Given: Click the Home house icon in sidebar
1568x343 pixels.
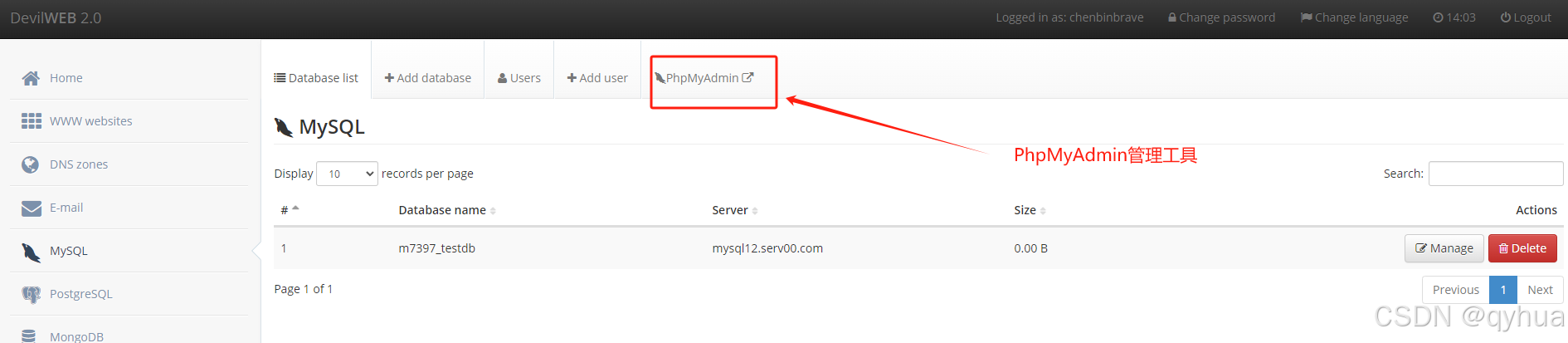Looking at the screenshot, I should [31, 78].
